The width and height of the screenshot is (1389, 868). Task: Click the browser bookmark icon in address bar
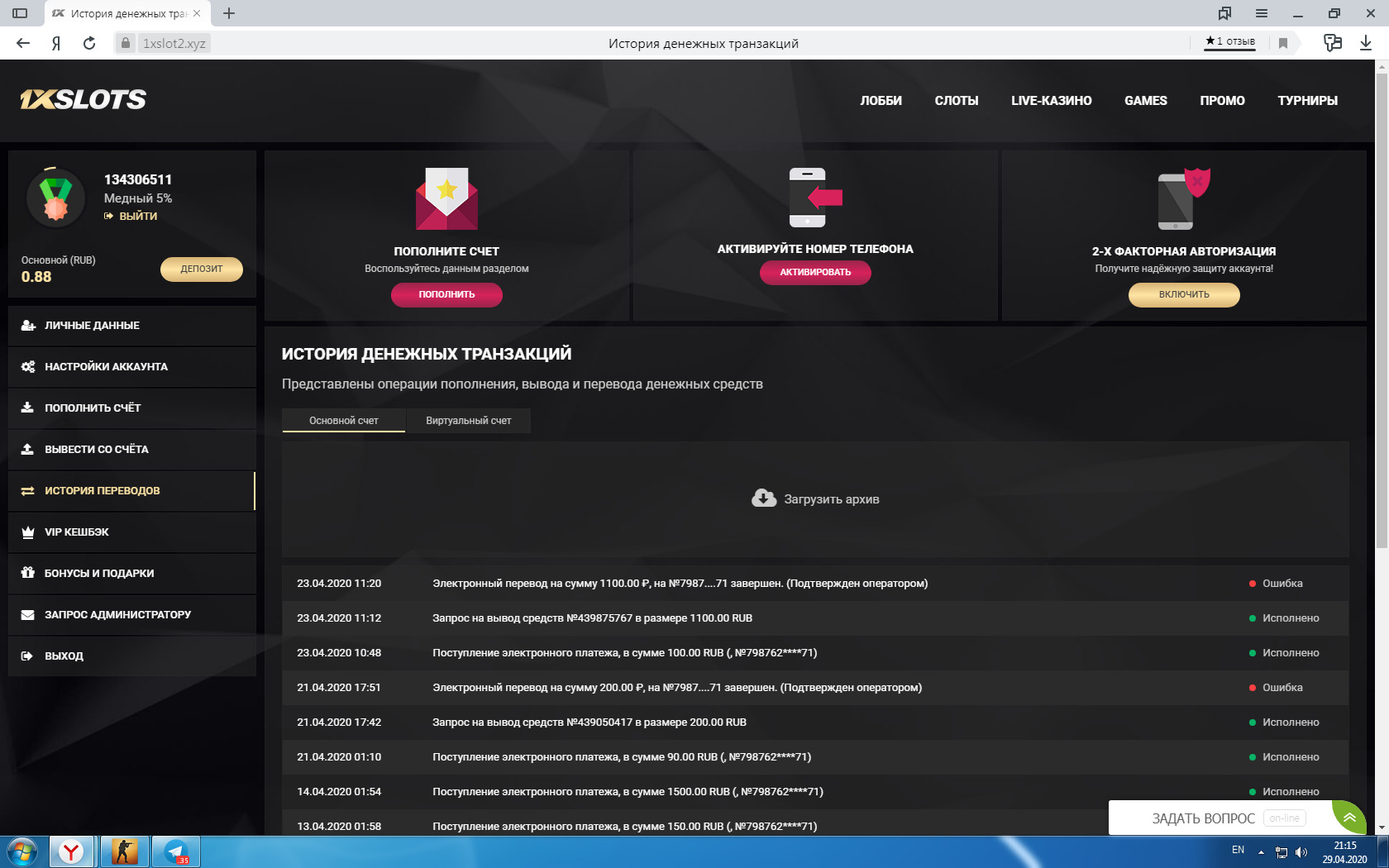click(1282, 43)
